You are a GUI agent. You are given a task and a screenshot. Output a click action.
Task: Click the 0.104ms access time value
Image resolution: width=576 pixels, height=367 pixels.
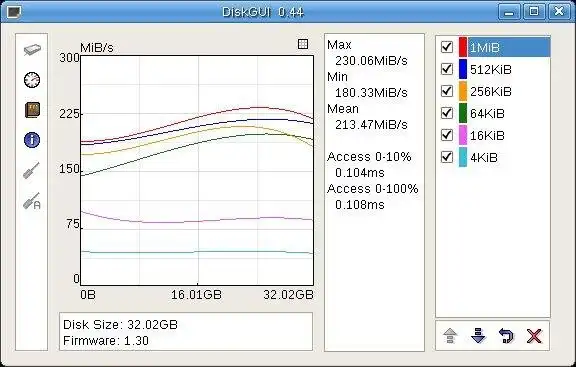click(x=360, y=173)
